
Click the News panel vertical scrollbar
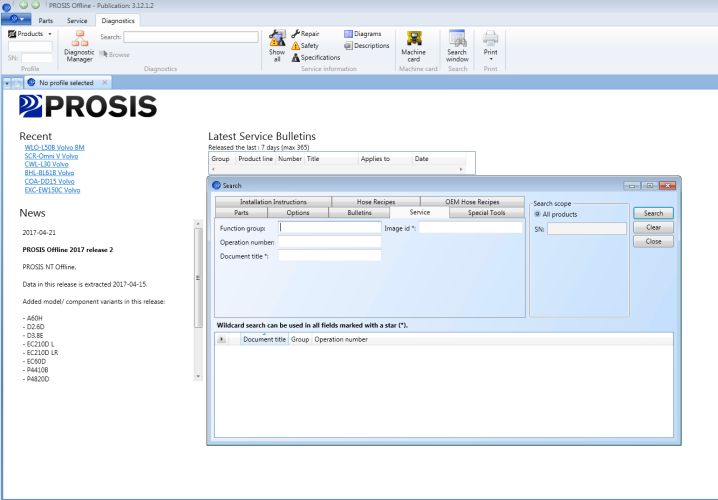198,277
